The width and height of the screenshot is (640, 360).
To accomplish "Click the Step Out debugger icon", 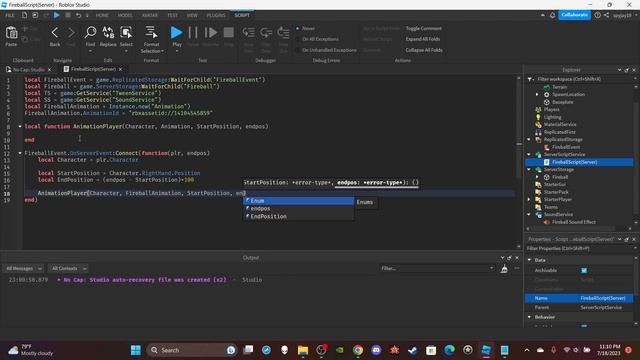I will pyautogui.click(x=283, y=33).
